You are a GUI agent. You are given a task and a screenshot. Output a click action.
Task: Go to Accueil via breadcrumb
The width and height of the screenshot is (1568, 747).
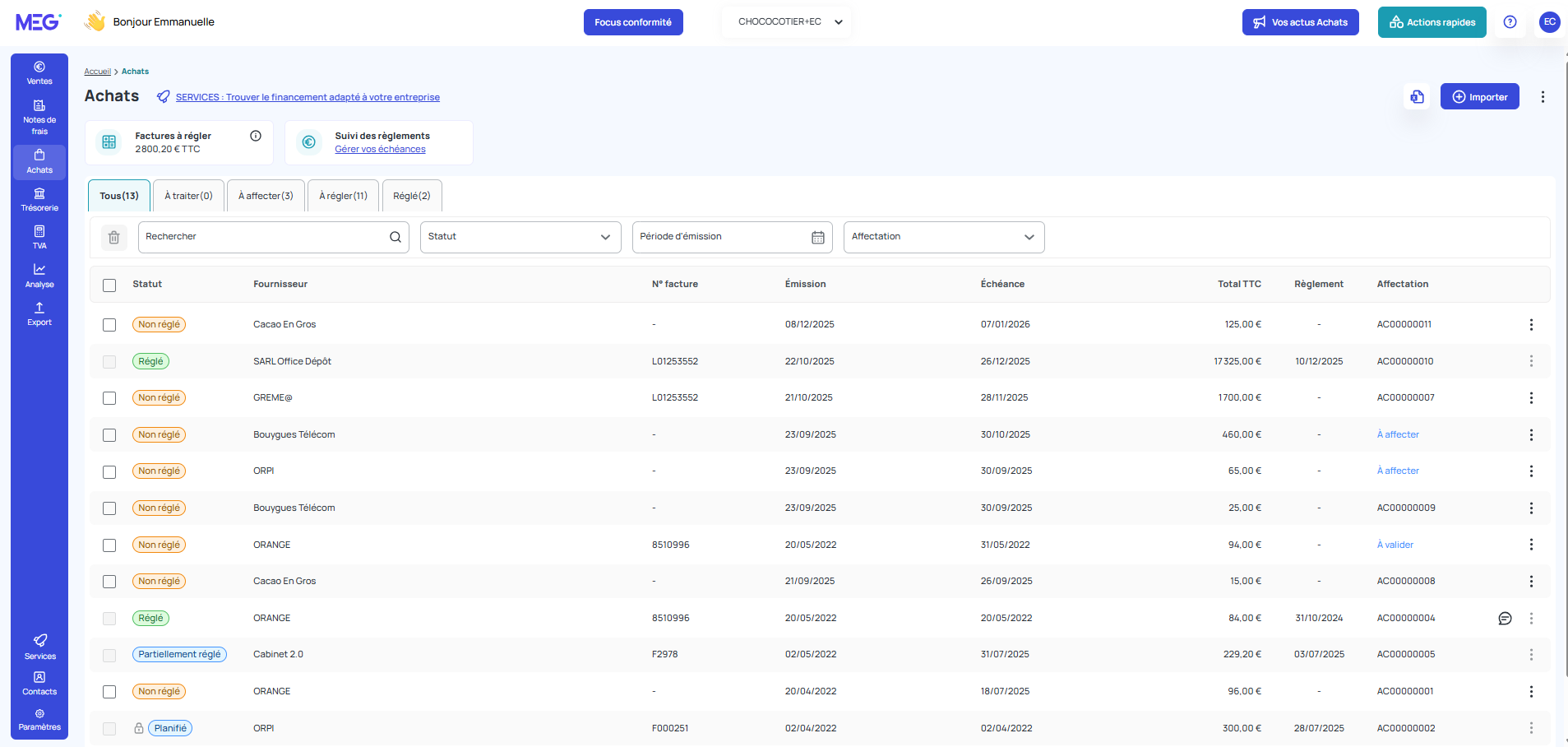click(97, 72)
